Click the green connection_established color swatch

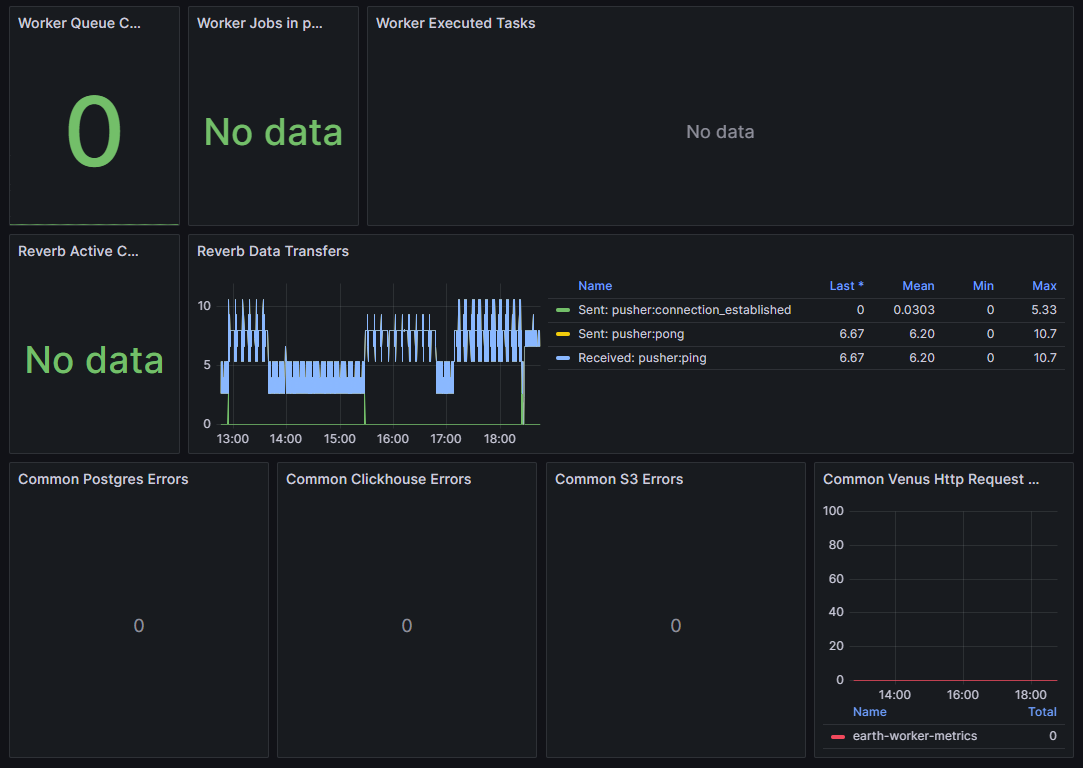(563, 310)
